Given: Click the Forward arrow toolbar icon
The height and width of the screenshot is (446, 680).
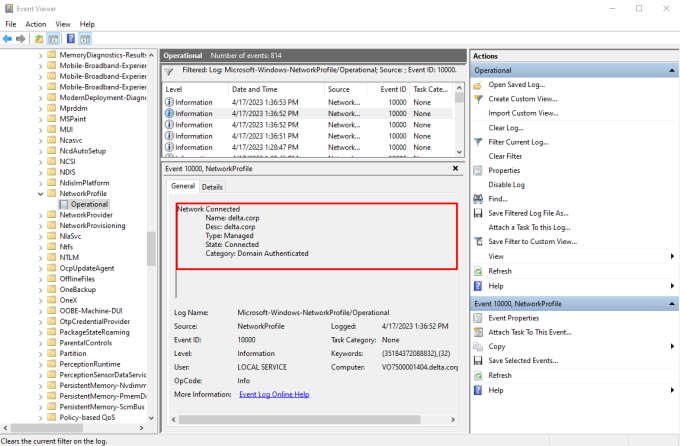Looking at the screenshot, I should 22,38.
